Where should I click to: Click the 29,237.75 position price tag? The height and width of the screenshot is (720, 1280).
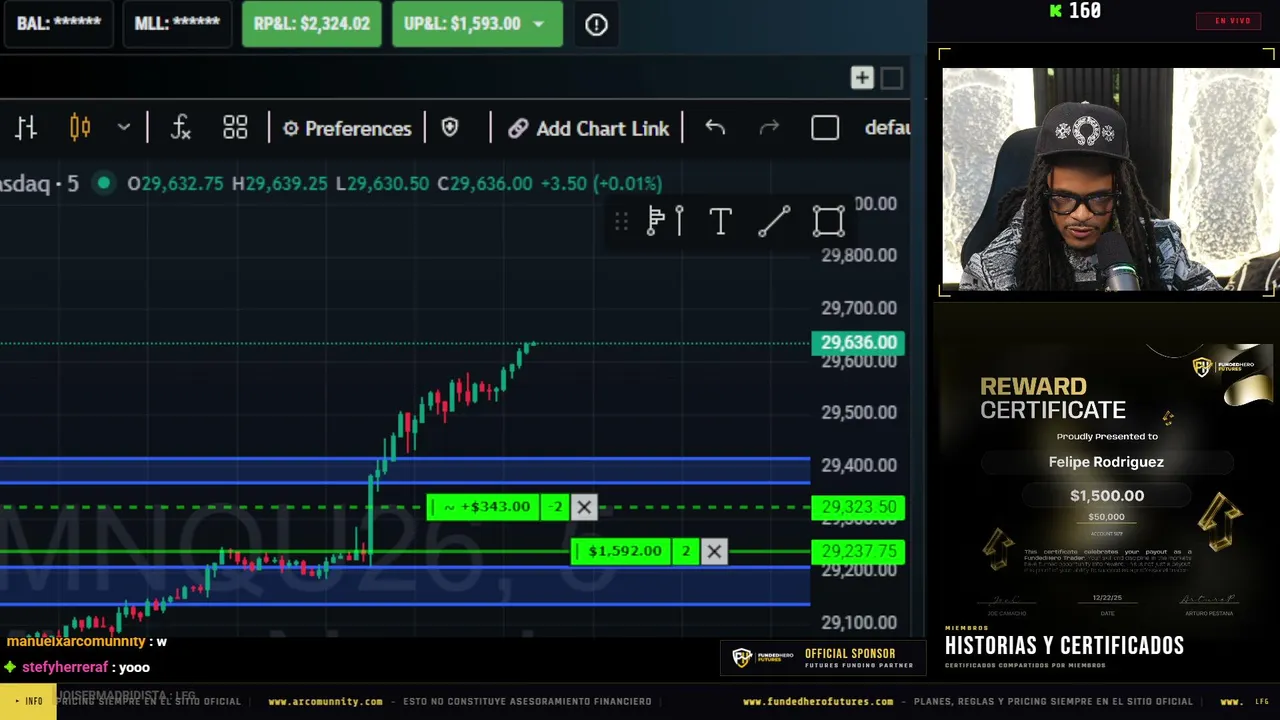click(858, 551)
